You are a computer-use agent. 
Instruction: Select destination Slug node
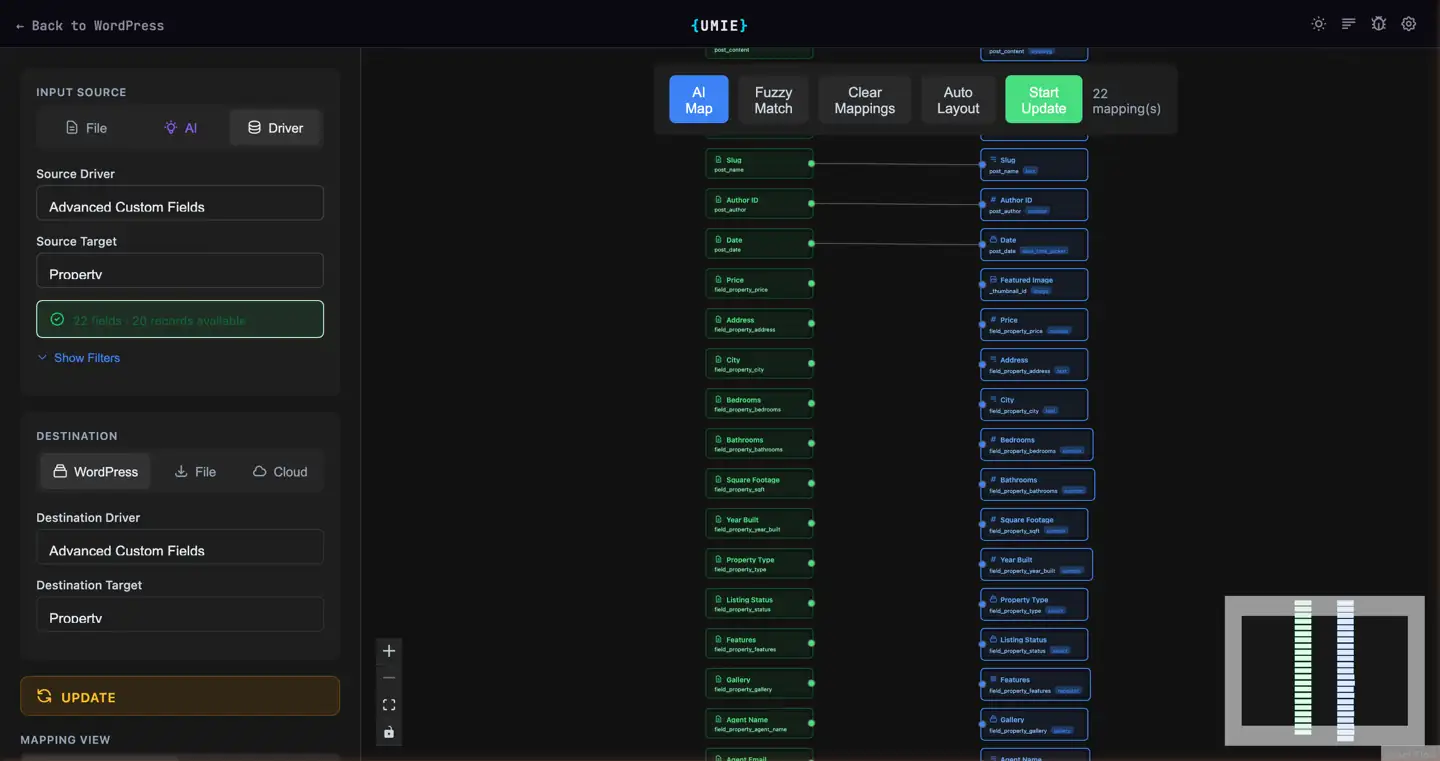click(1034, 165)
